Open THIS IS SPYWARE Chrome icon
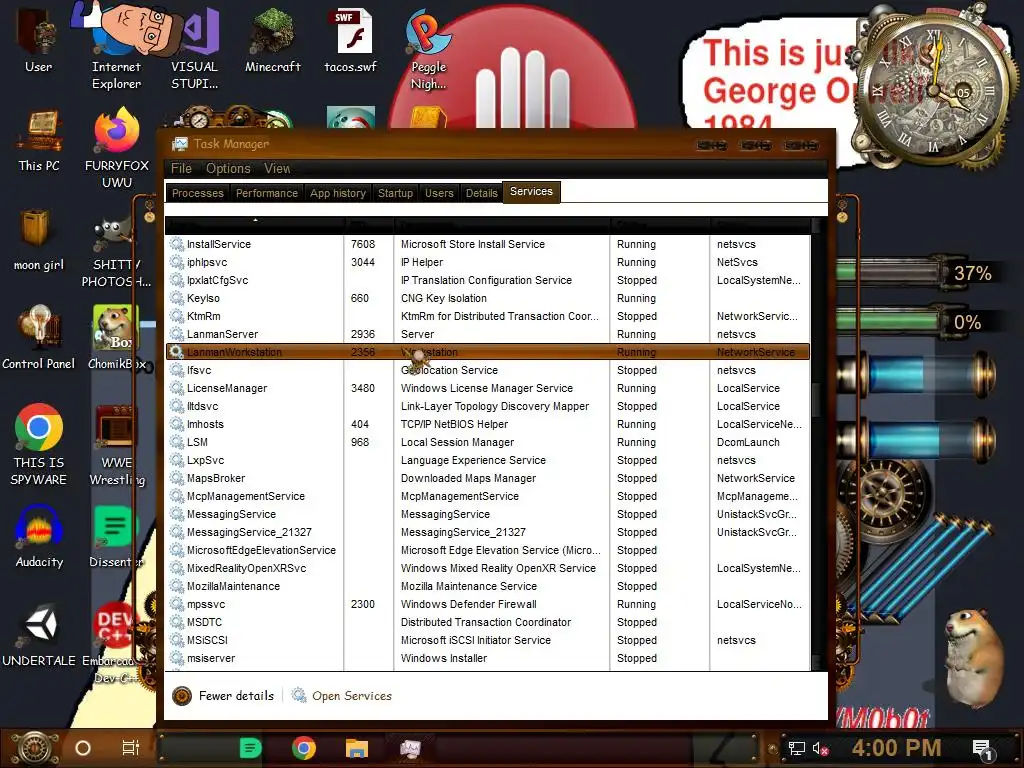The height and width of the screenshot is (768, 1024). tap(39, 445)
